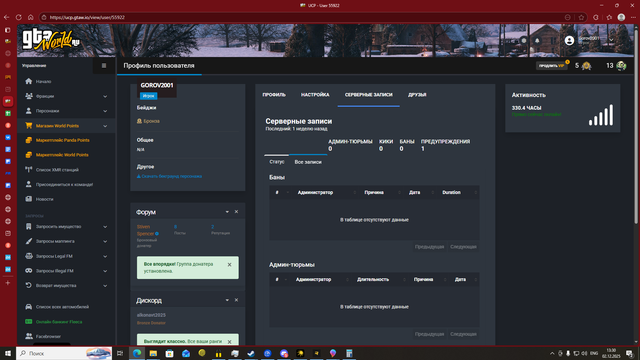Dismiss the Выглядит классно green alert
640x360 pixels.
pos(229,342)
